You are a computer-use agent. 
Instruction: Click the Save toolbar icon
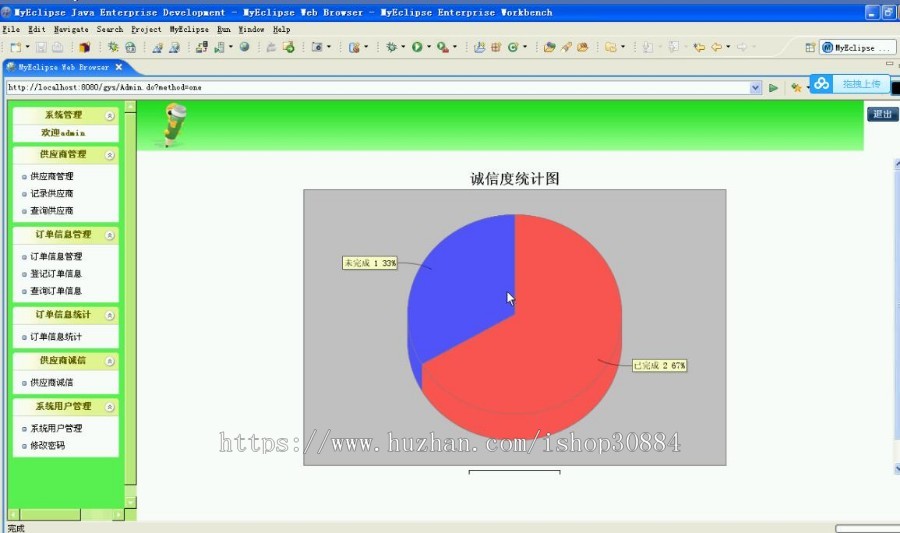click(41, 48)
